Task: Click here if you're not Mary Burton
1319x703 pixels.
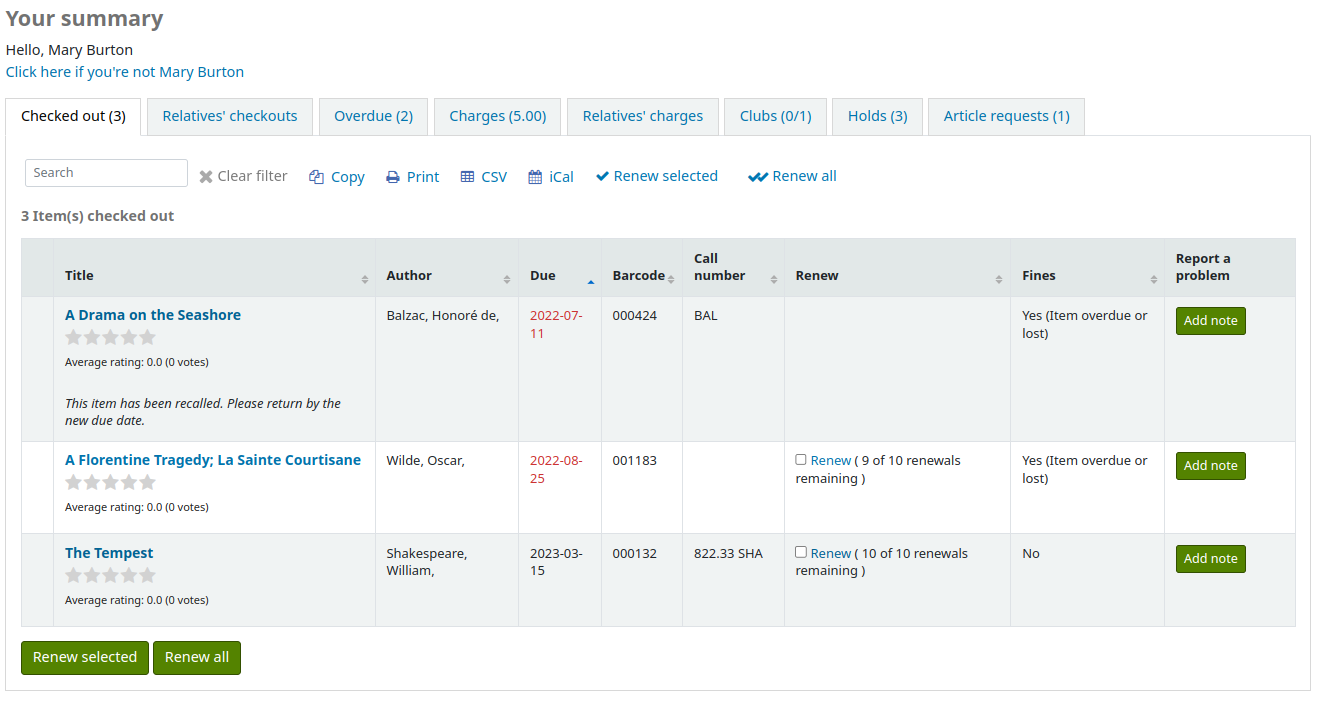Action: pyautogui.click(x=124, y=71)
